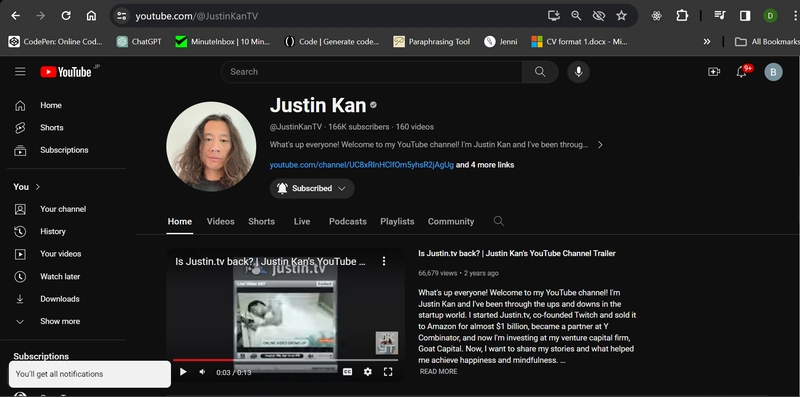
Task: Toggle the YouTube hamburger guide menu
Action: 20,72
